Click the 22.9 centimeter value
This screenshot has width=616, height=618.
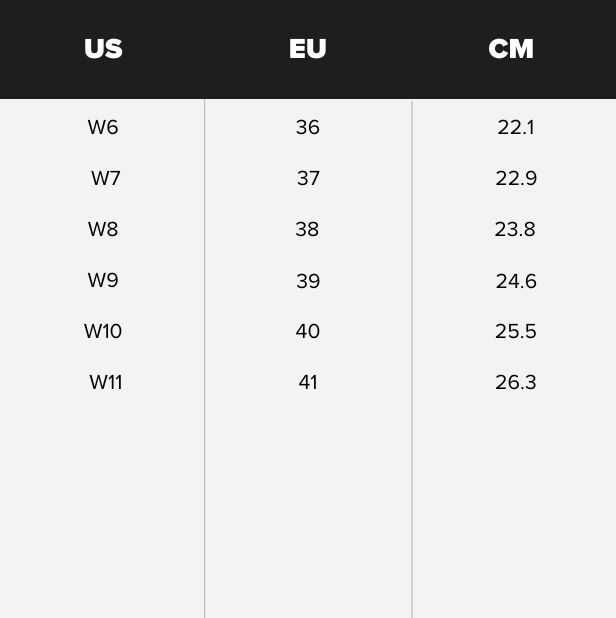point(516,178)
